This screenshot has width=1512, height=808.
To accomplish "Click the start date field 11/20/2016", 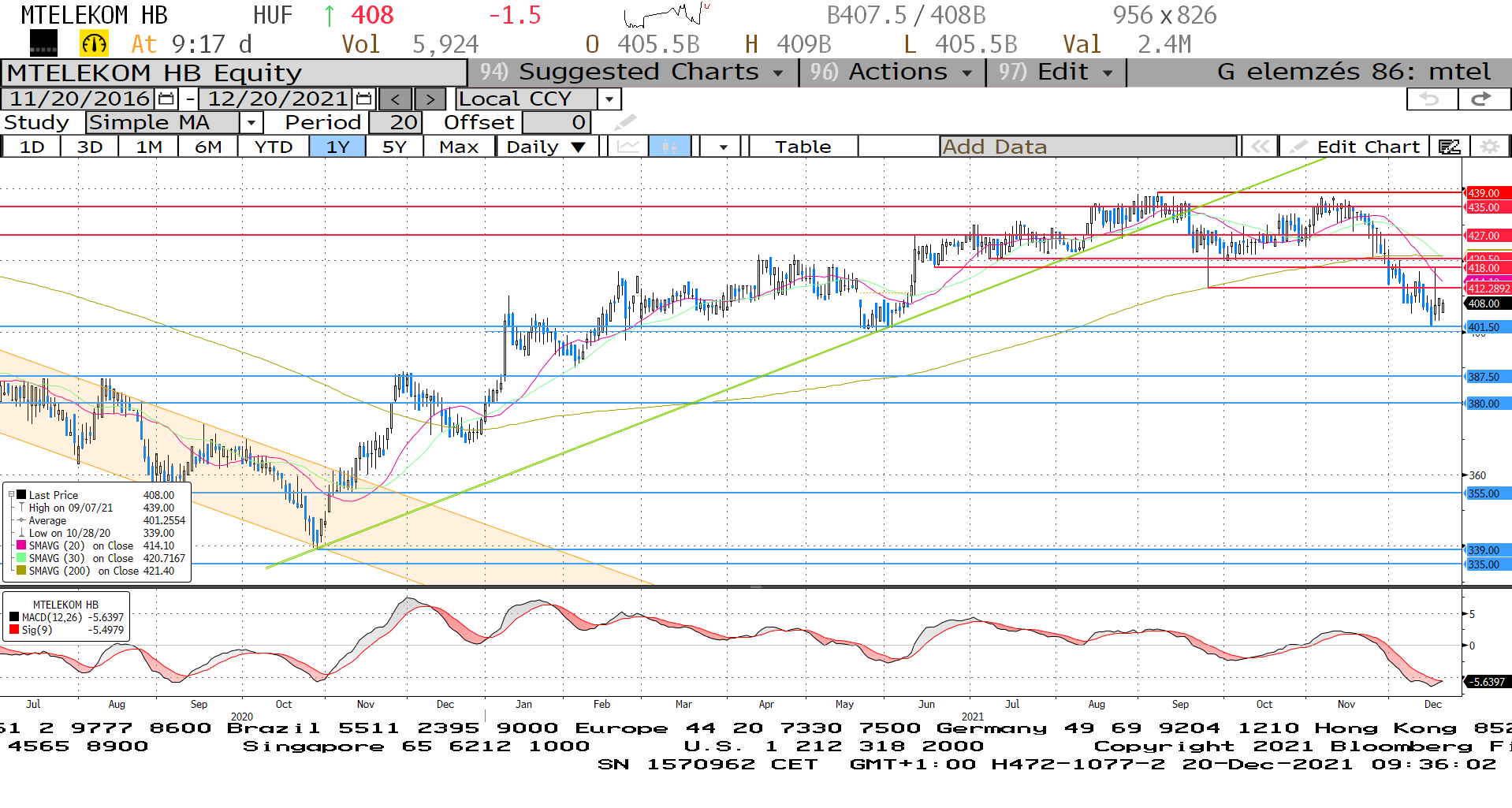I will [x=80, y=99].
